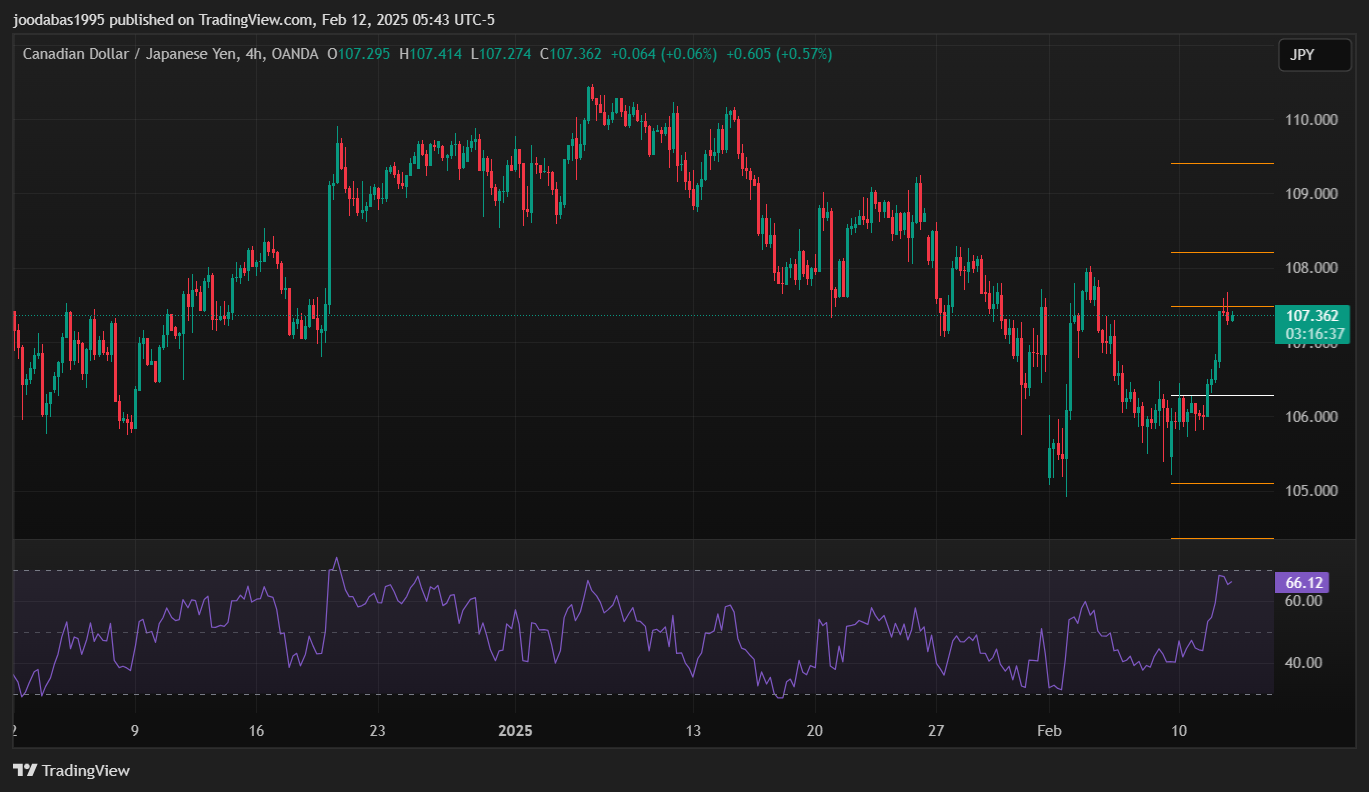Select the lowest orange line below 105.000
The height and width of the screenshot is (792, 1369).
pyautogui.click(x=1222, y=539)
